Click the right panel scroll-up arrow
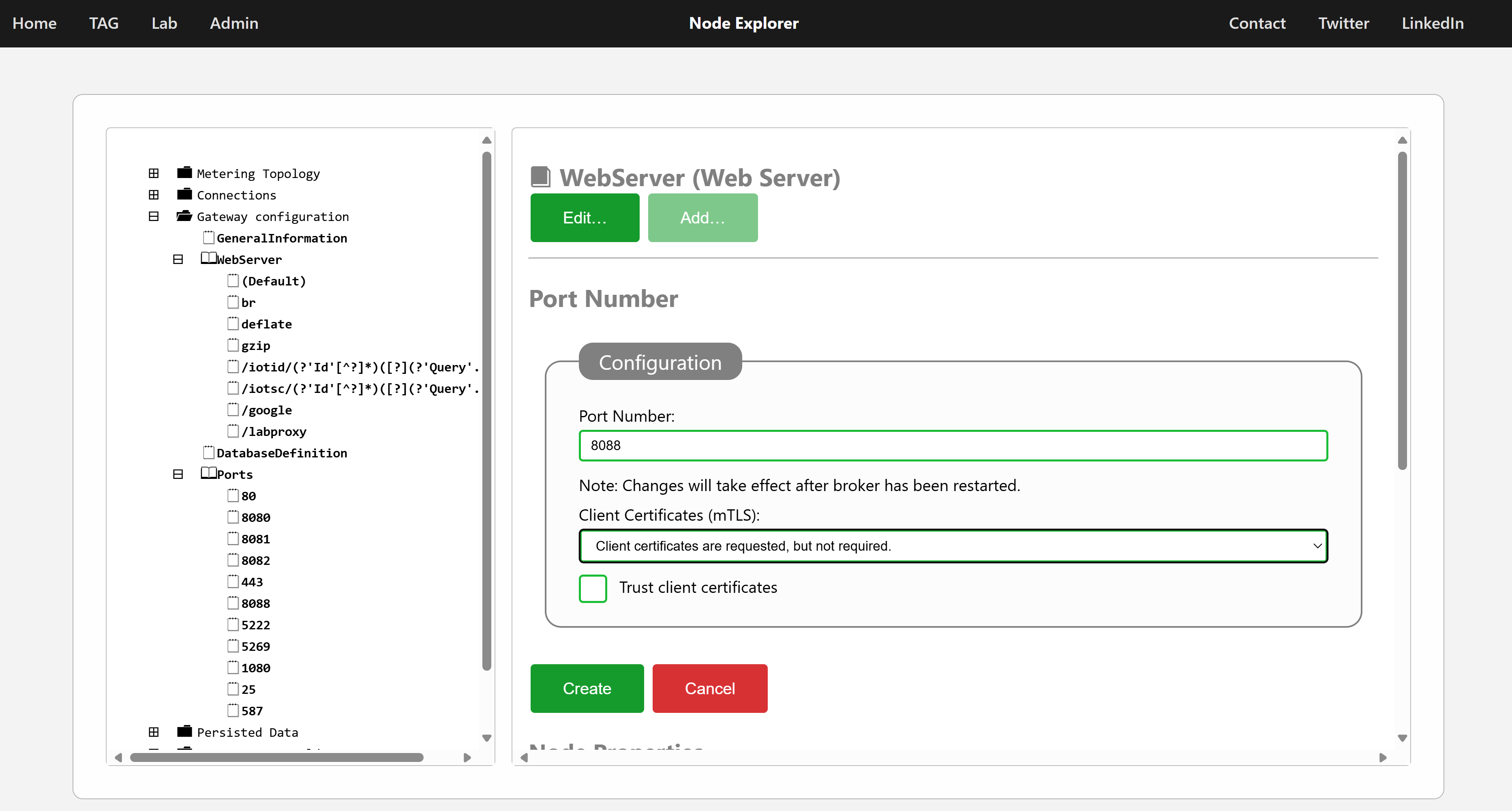This screenshot has width=1512, height=811. tap(1402, 140)
